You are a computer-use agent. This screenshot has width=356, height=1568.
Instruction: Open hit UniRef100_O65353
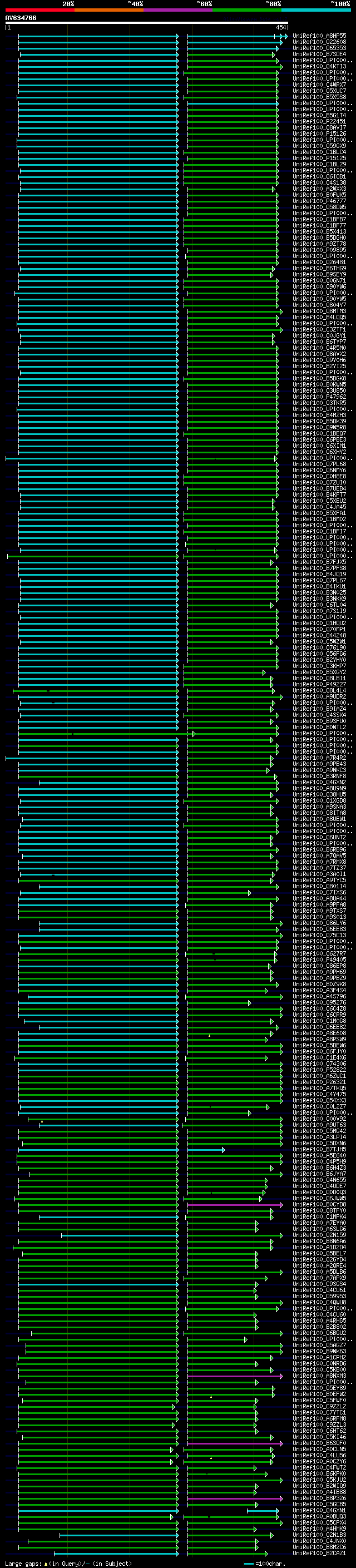pos(319,48)
